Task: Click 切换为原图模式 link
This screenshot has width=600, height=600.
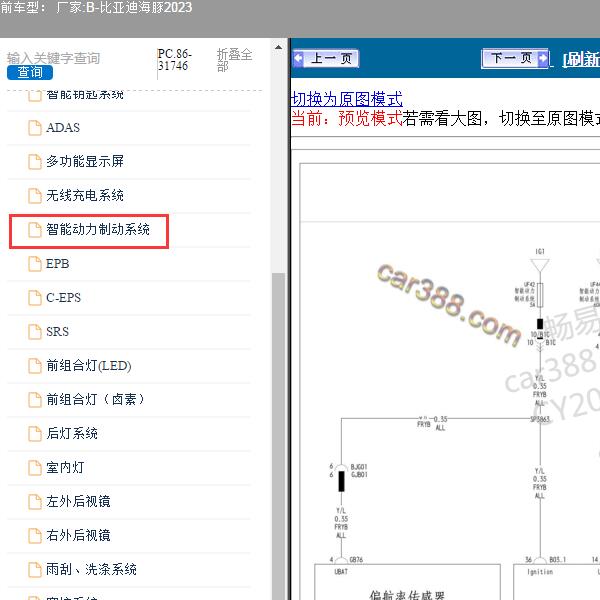Action: coord(346,99)
